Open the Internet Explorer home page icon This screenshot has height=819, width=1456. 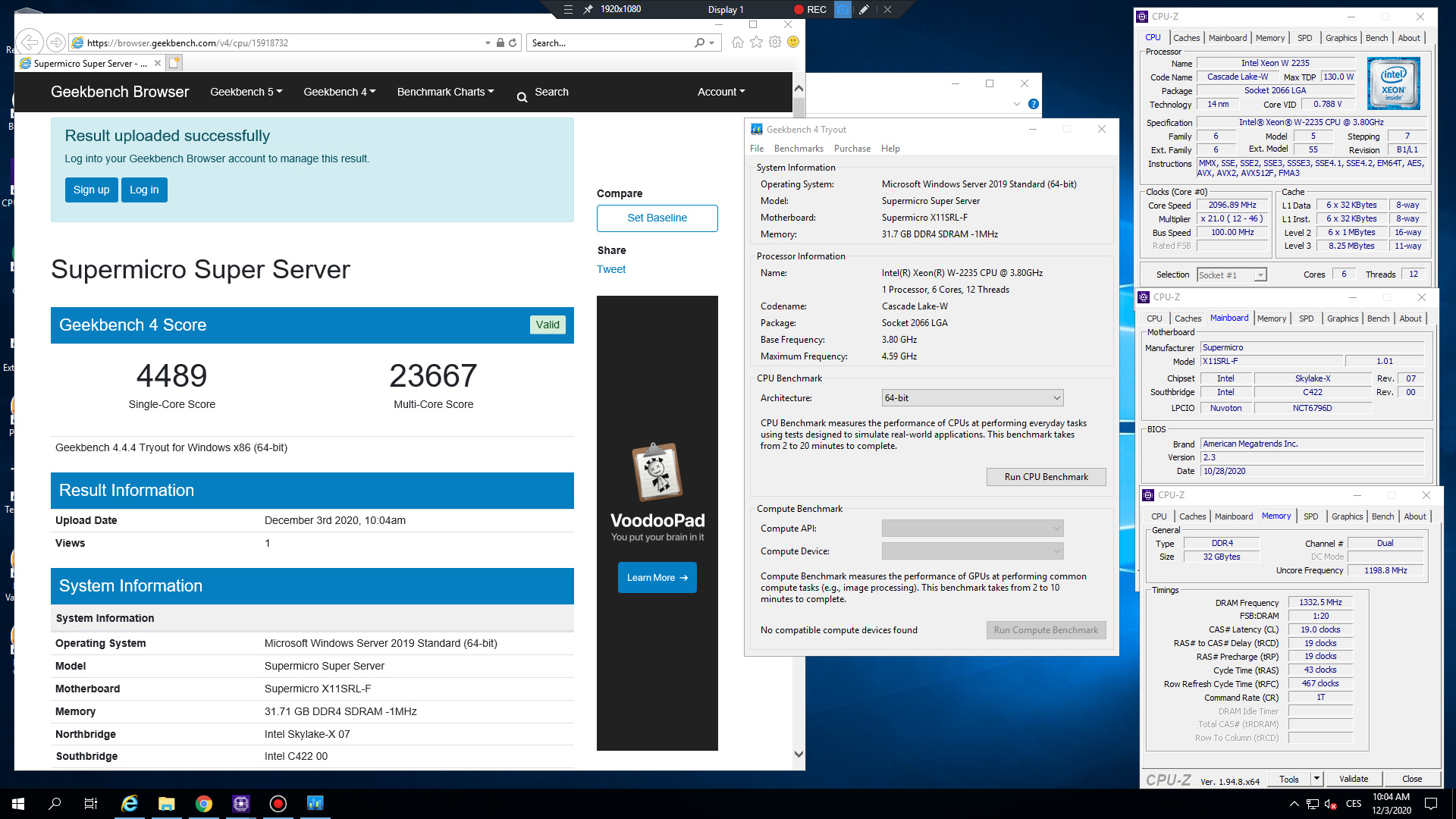[737, 42]
